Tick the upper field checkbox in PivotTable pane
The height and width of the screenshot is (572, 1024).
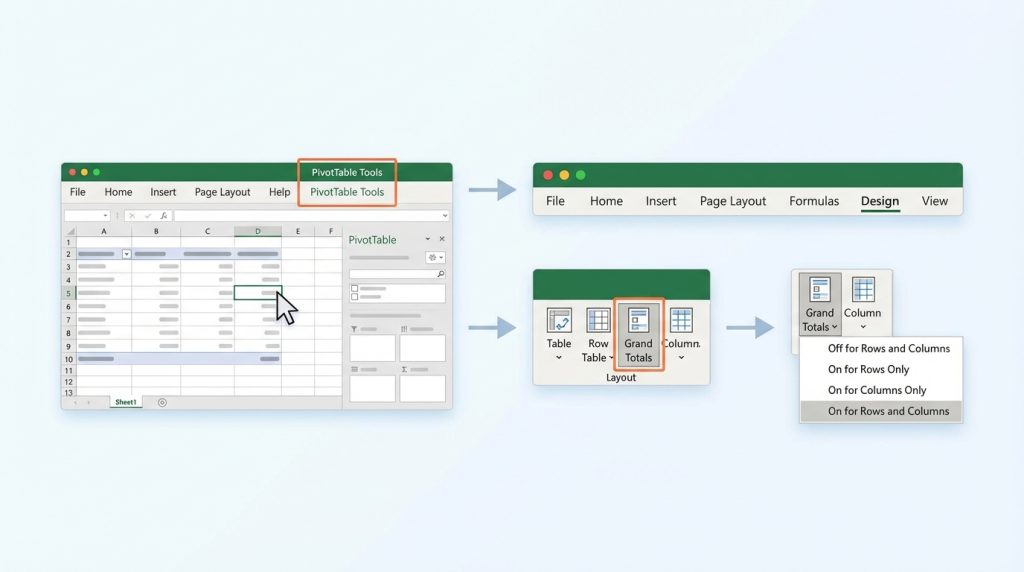(355, 288)
